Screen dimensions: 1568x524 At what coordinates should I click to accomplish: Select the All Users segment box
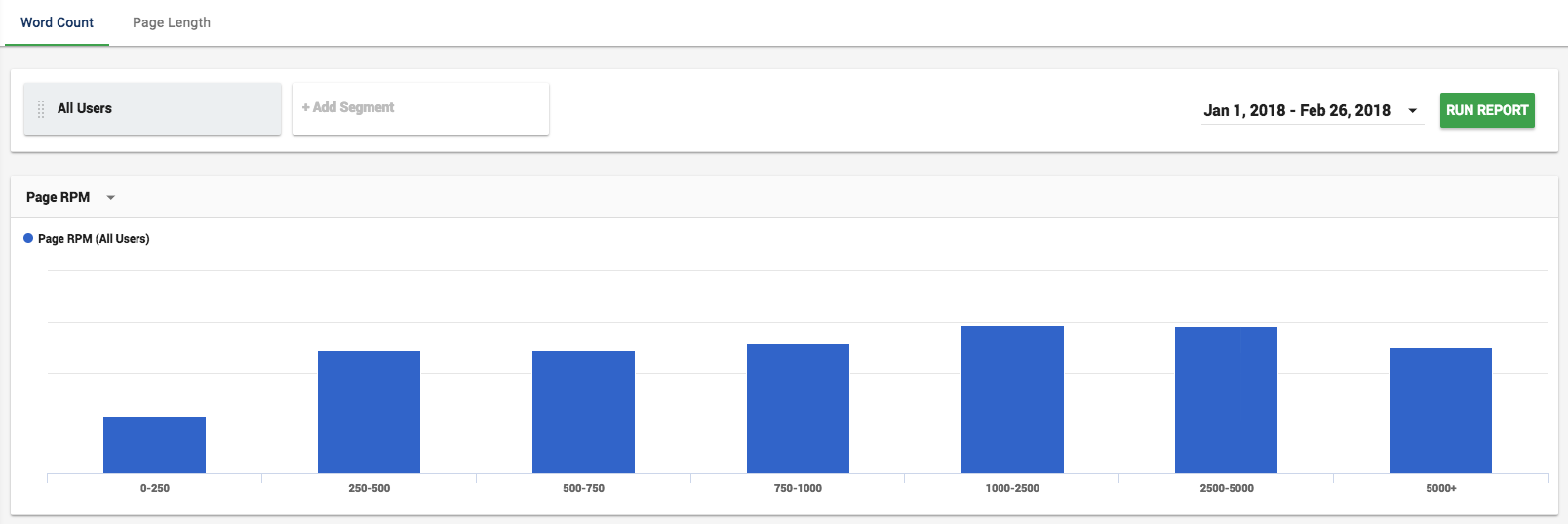[x=152, y=108]
